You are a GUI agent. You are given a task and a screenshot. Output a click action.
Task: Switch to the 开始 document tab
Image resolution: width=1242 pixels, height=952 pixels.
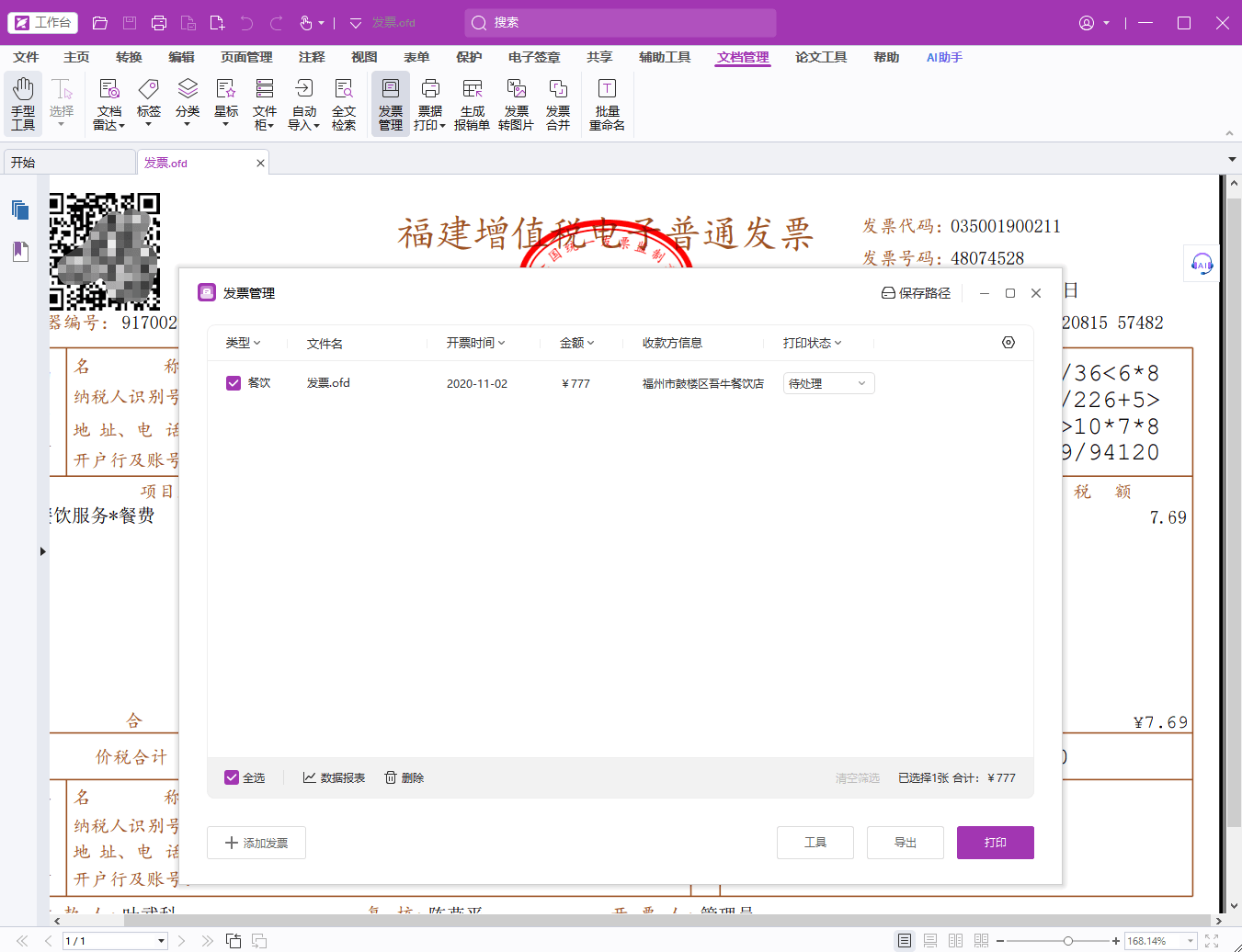point(70,162)
